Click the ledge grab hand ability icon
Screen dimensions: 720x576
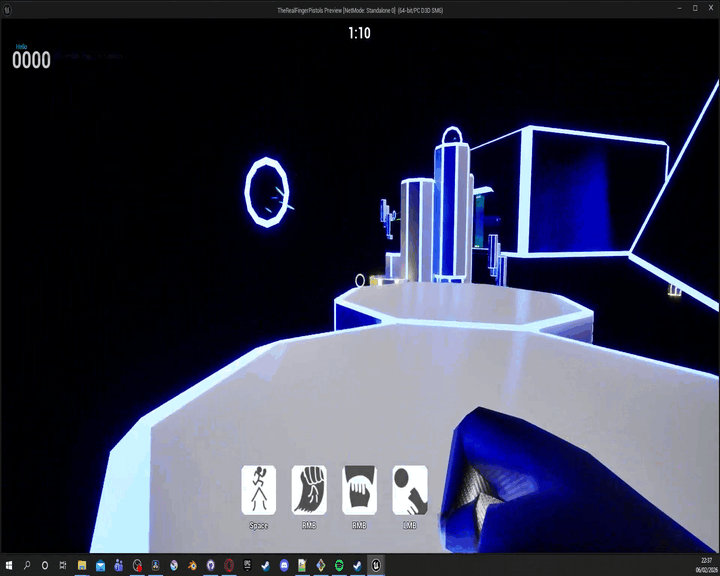click(x=359, y=490)
